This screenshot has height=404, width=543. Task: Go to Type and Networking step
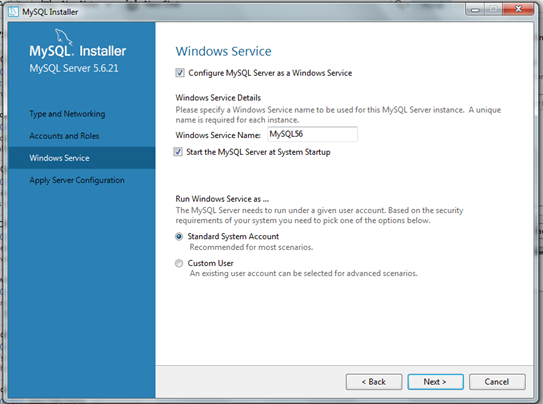[x=67, y=114]
